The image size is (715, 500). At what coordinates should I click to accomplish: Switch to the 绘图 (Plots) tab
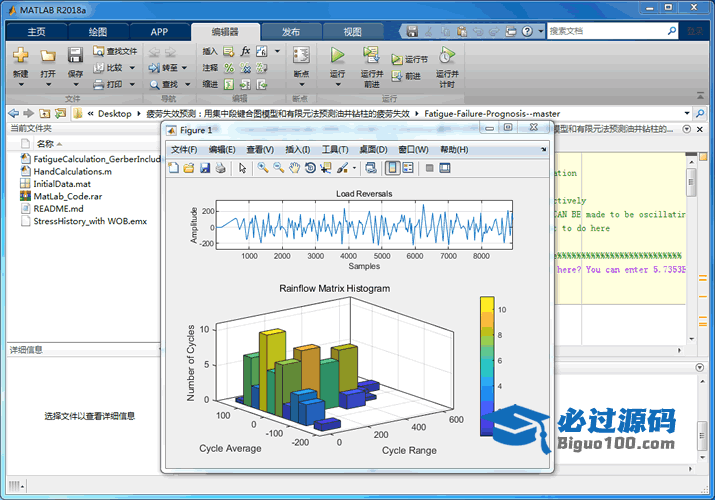[98, 31]
